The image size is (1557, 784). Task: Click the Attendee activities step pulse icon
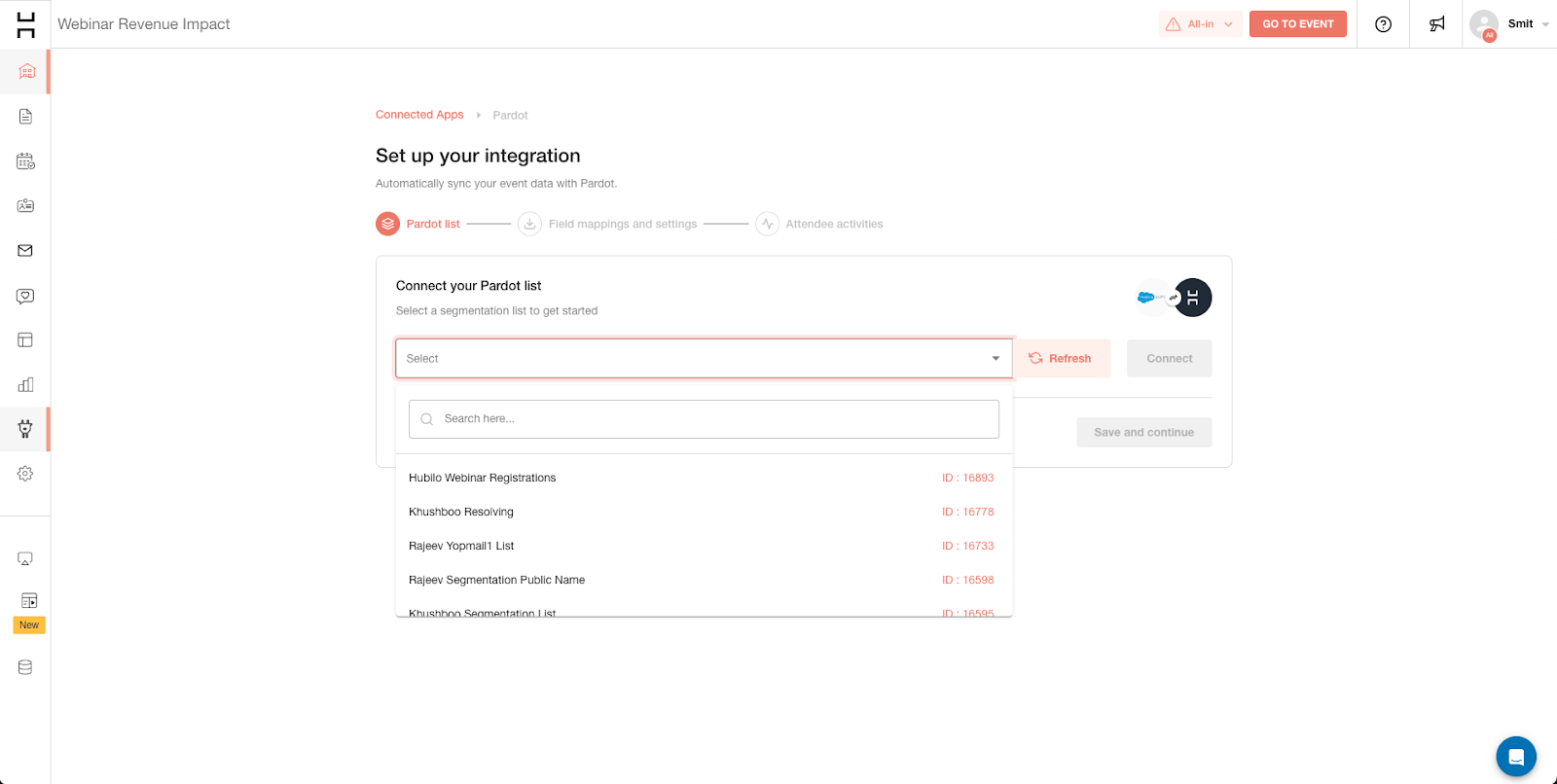pos(768,224)
